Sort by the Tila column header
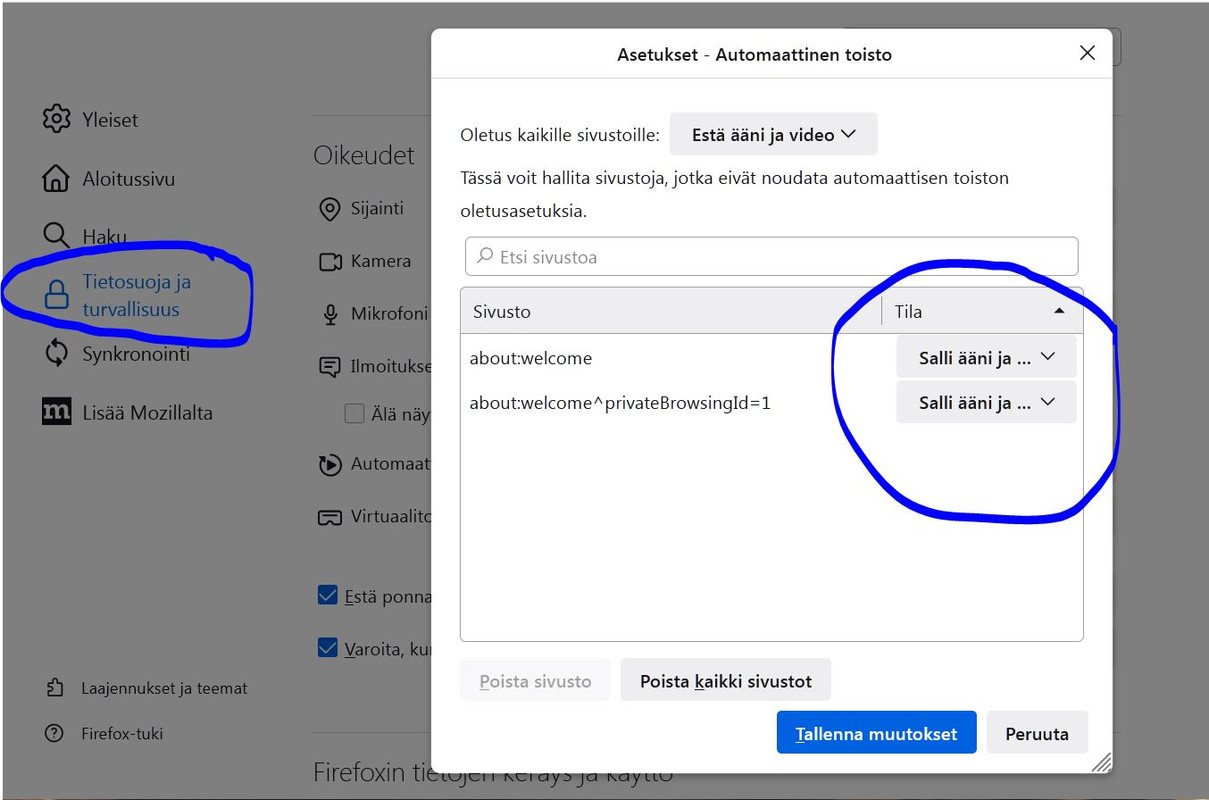The height and width of the screenshot is (800, 1209). pos(981,311)
